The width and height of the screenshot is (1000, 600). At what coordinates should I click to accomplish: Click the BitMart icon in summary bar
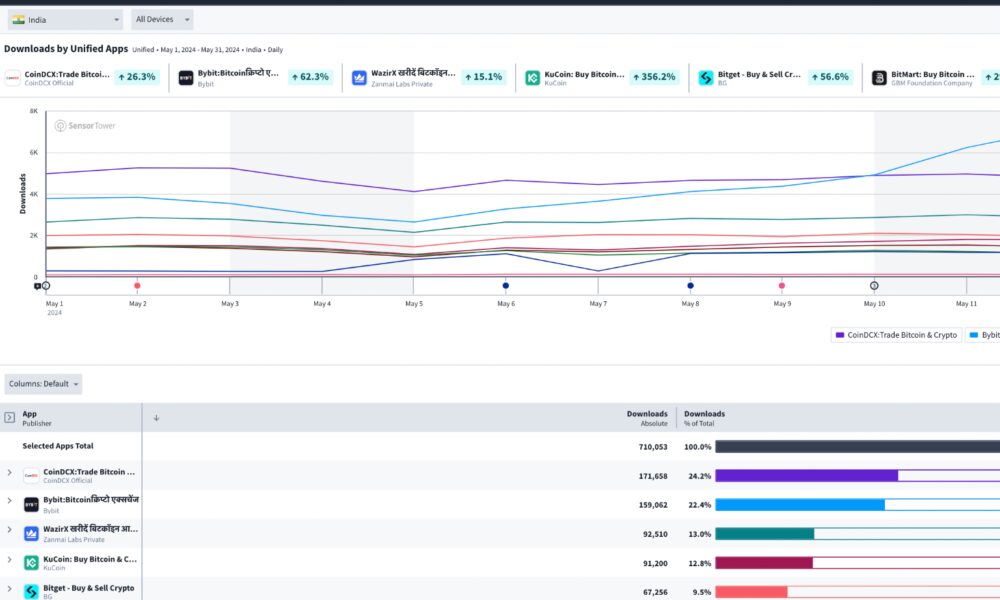879,77
